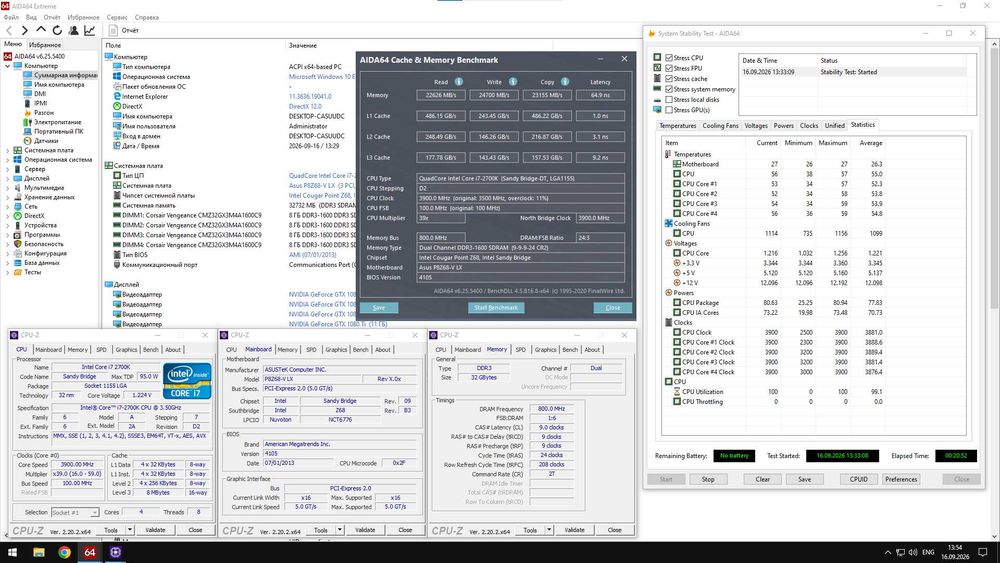Switch to the Избранное tab
Screen dimensions: 1000x563
click(45, 45)
